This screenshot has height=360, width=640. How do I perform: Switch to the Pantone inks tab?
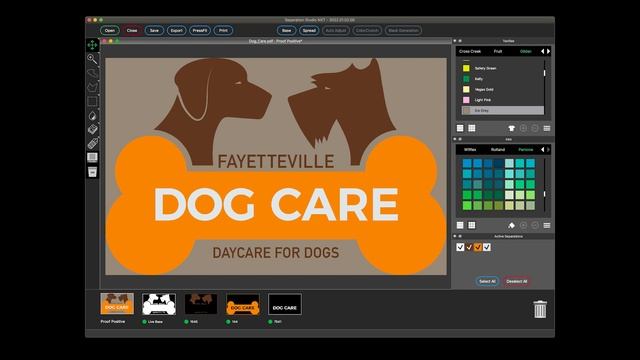[526, 150]
